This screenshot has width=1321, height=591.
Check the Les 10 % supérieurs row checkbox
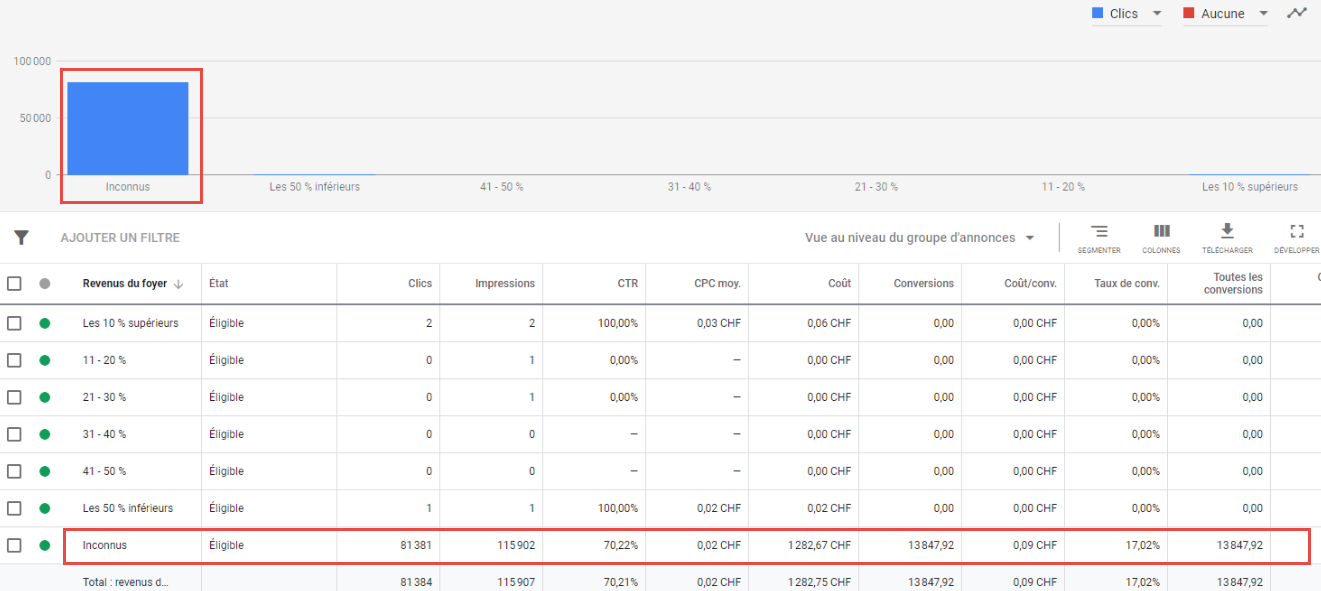point(14,323)
